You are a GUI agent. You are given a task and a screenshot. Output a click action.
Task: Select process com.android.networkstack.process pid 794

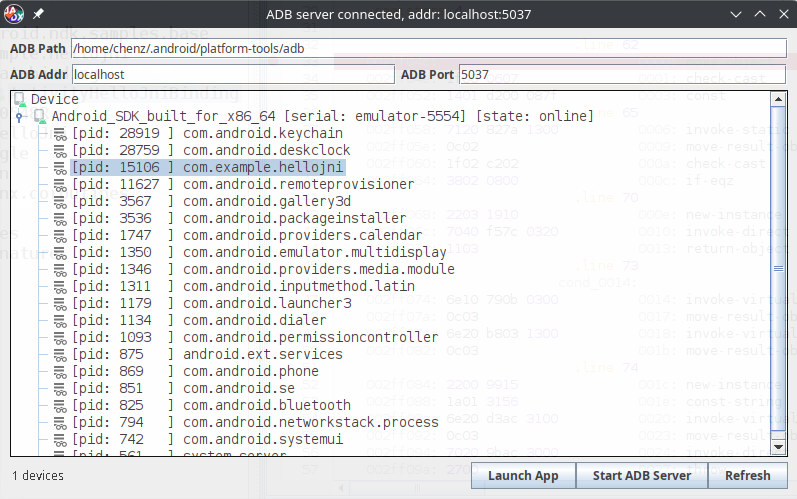[x=255, y=423]
